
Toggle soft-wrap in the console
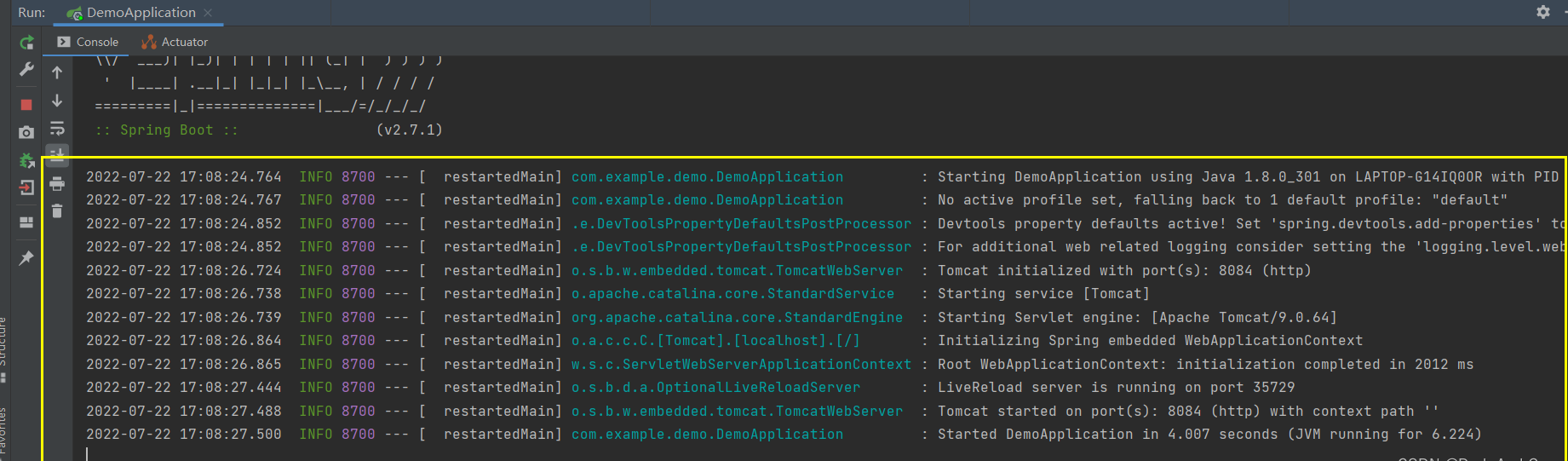pos(57,129)
